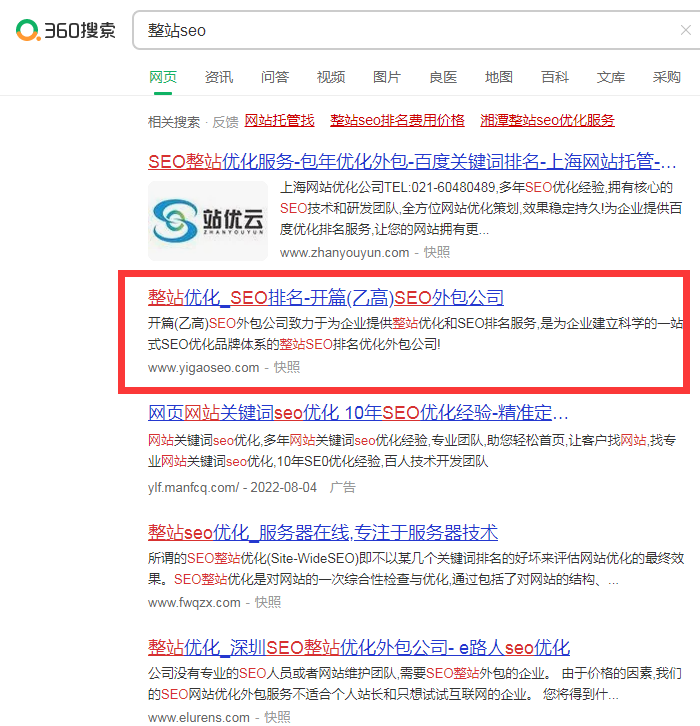Click the 相关搜索 label
The height and width of the screenshot is (726, 700).
[174, 122]
